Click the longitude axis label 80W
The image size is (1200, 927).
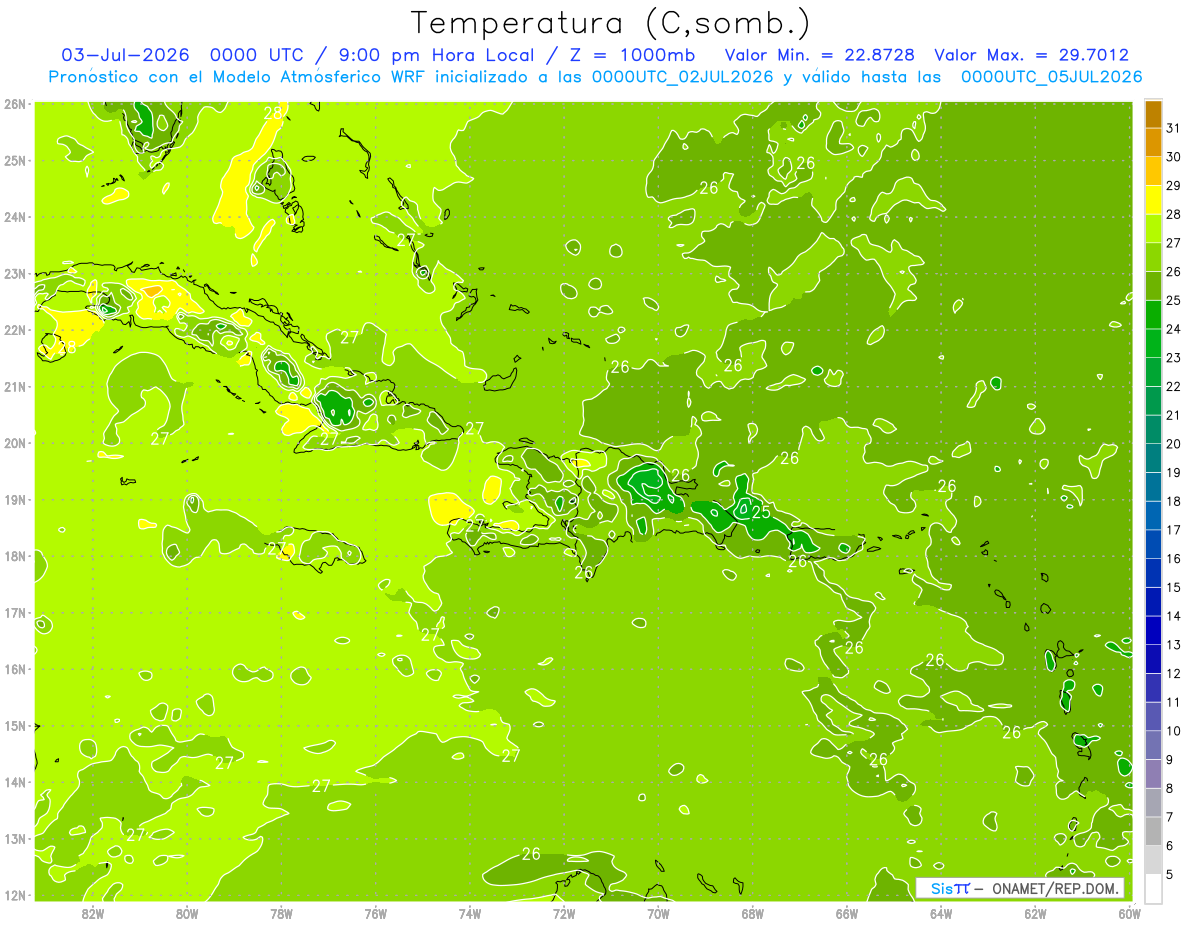(187, 913)
